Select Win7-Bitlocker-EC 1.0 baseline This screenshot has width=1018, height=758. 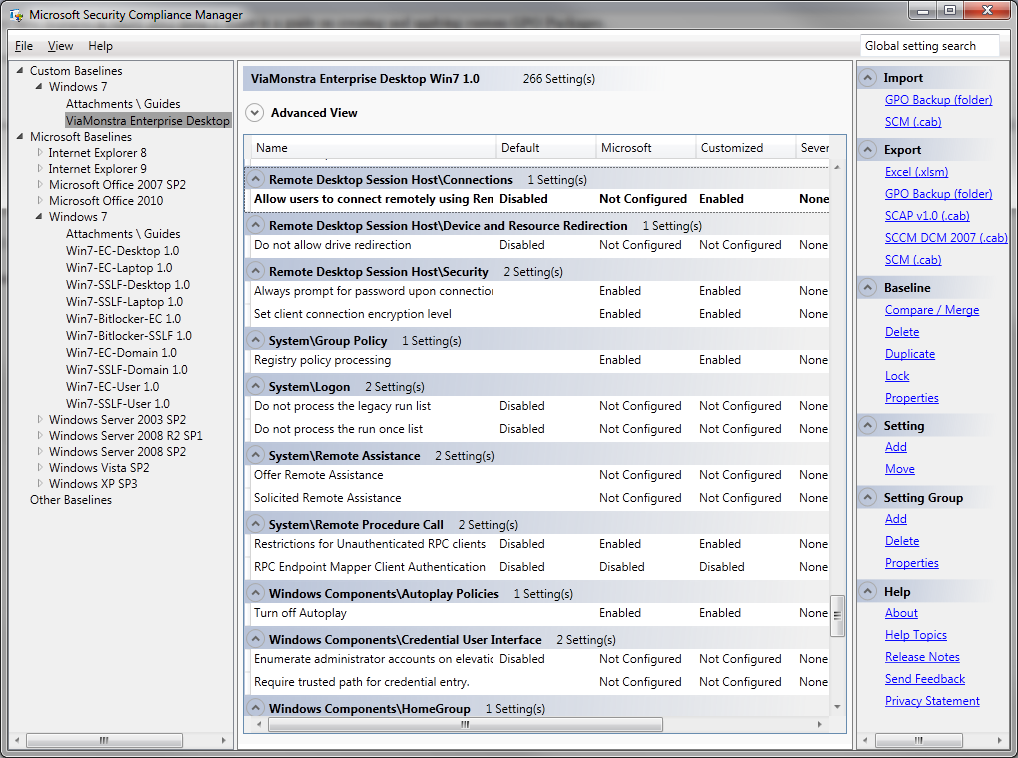[x=123, y=319]
